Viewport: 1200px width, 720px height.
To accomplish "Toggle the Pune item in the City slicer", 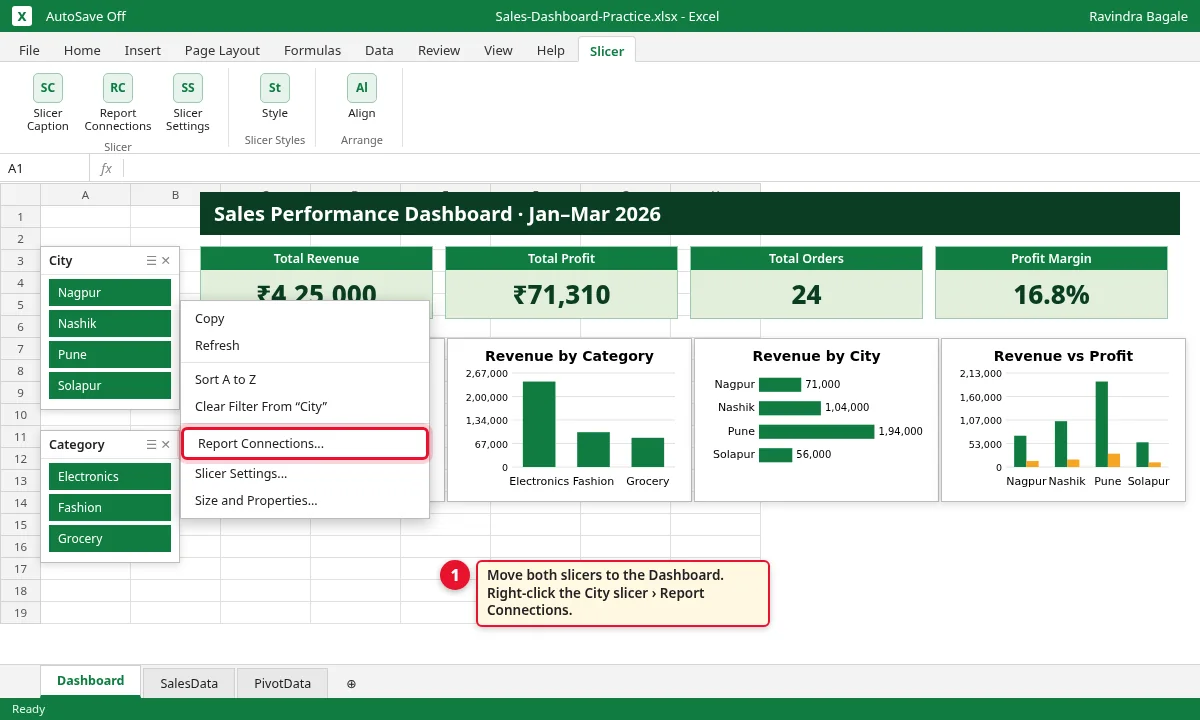I will click(110, 355).
